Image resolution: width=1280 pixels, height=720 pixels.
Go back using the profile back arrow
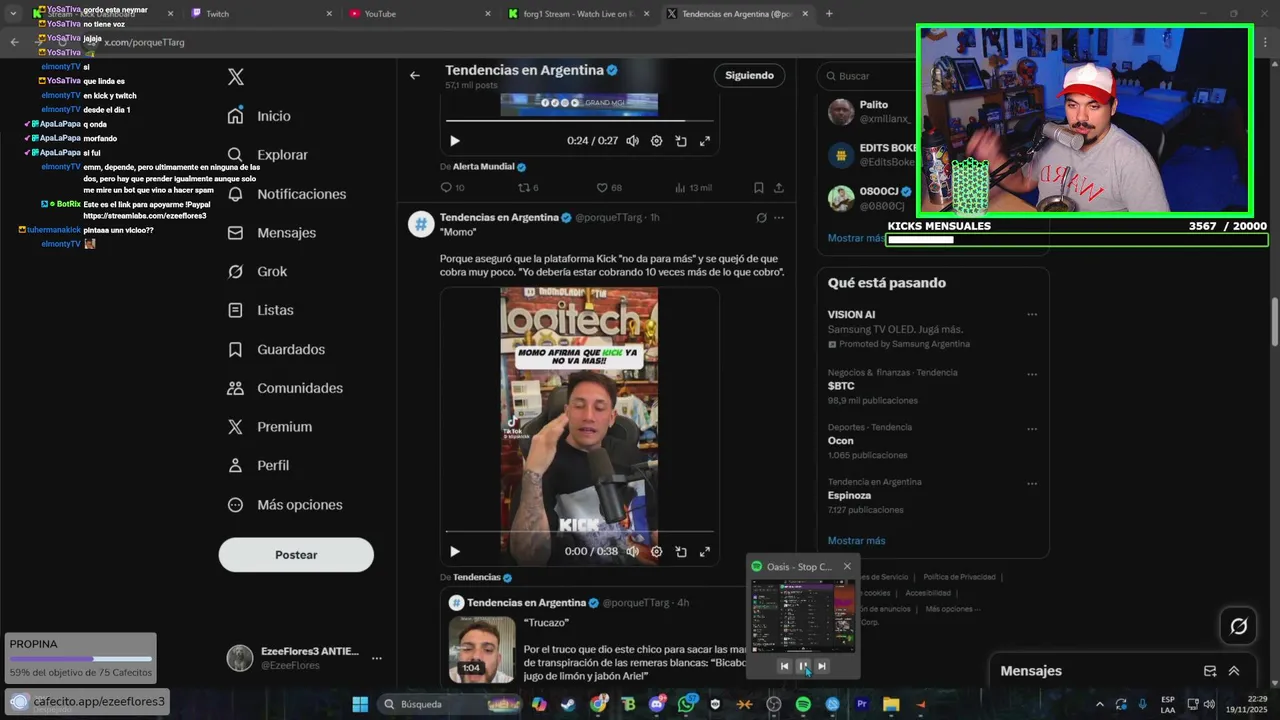tap(415, 75)
